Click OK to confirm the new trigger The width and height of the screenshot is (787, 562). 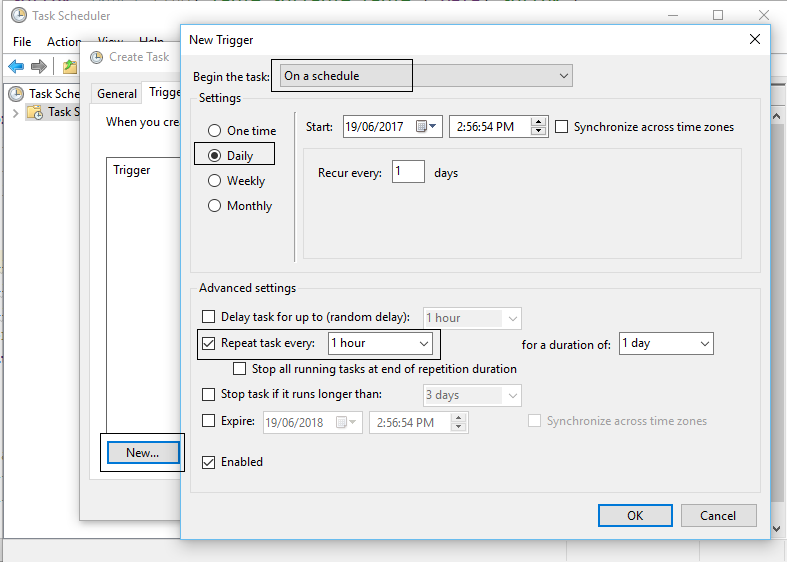pyautogui.click(x=635, y=515)
